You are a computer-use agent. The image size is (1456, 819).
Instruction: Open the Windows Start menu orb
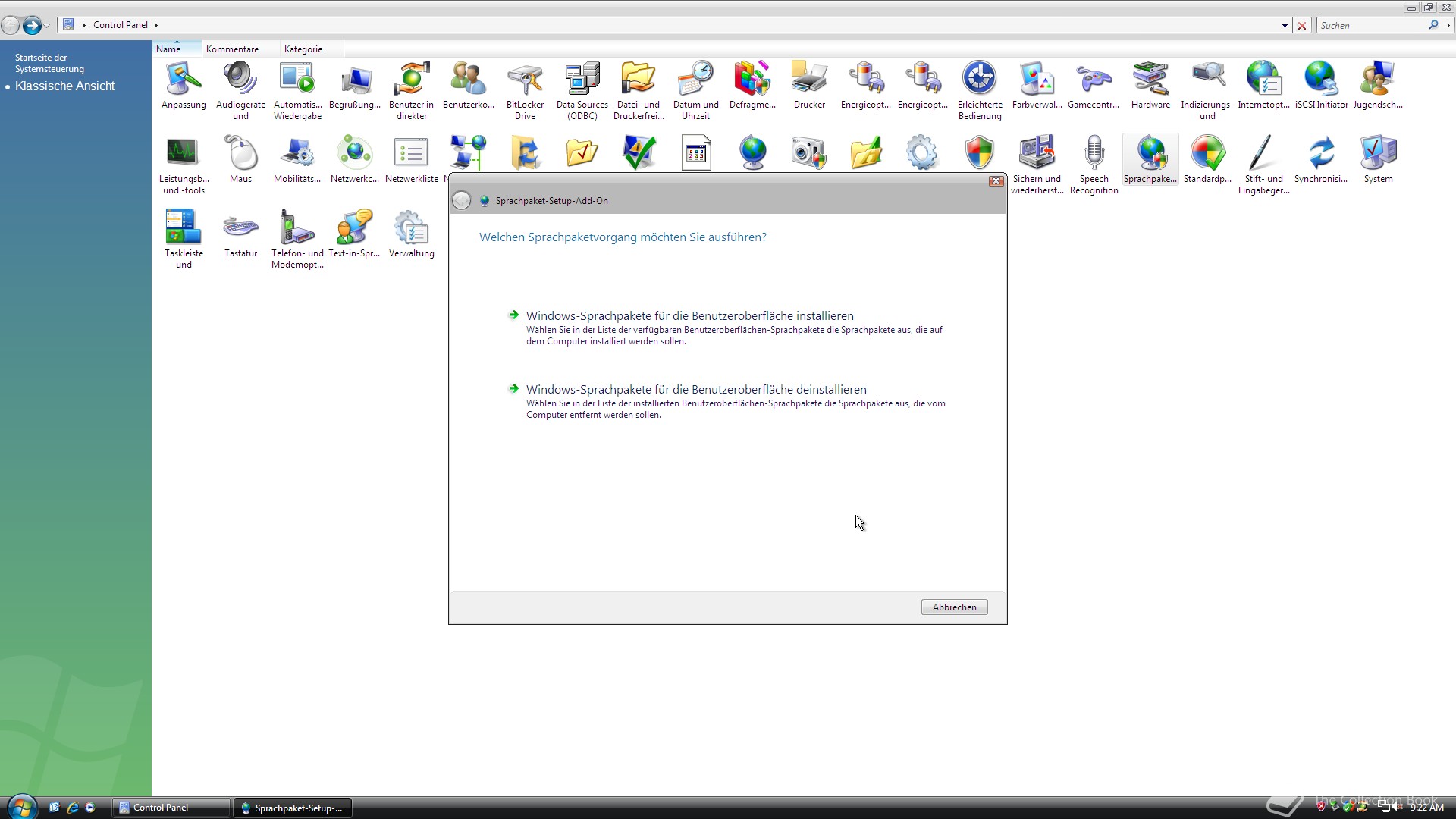(x=21, y=807)
